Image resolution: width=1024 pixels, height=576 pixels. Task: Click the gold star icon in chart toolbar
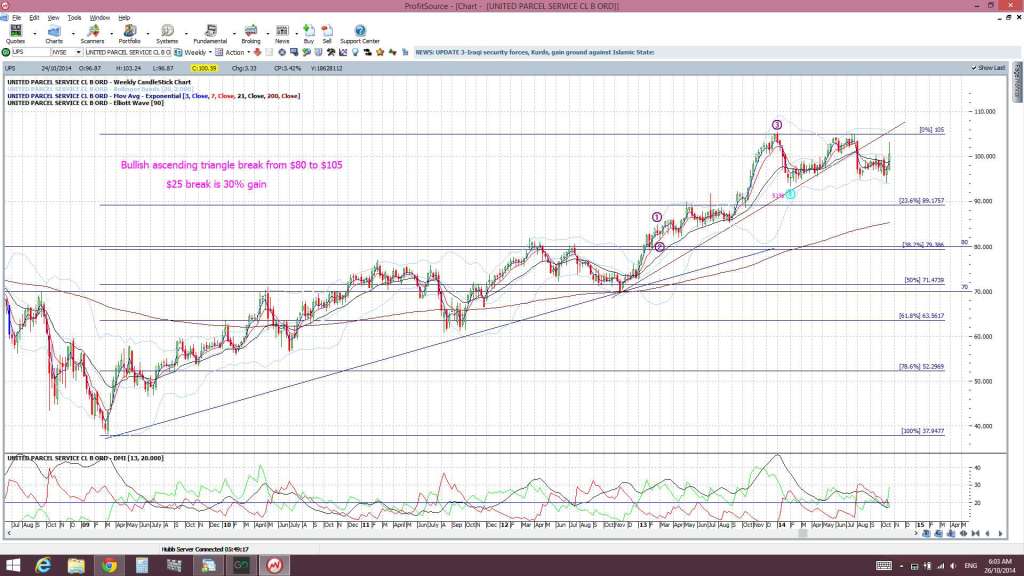click(380, 52)
